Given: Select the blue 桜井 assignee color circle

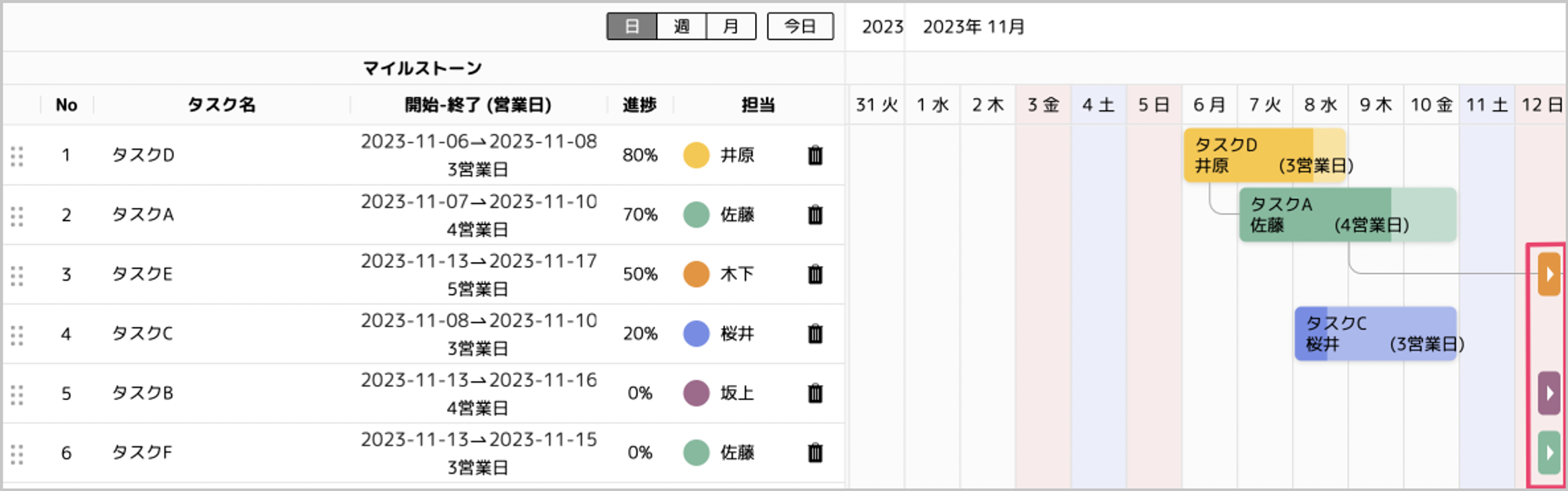Looking at the screenshot, I should (x=696, y=334).
